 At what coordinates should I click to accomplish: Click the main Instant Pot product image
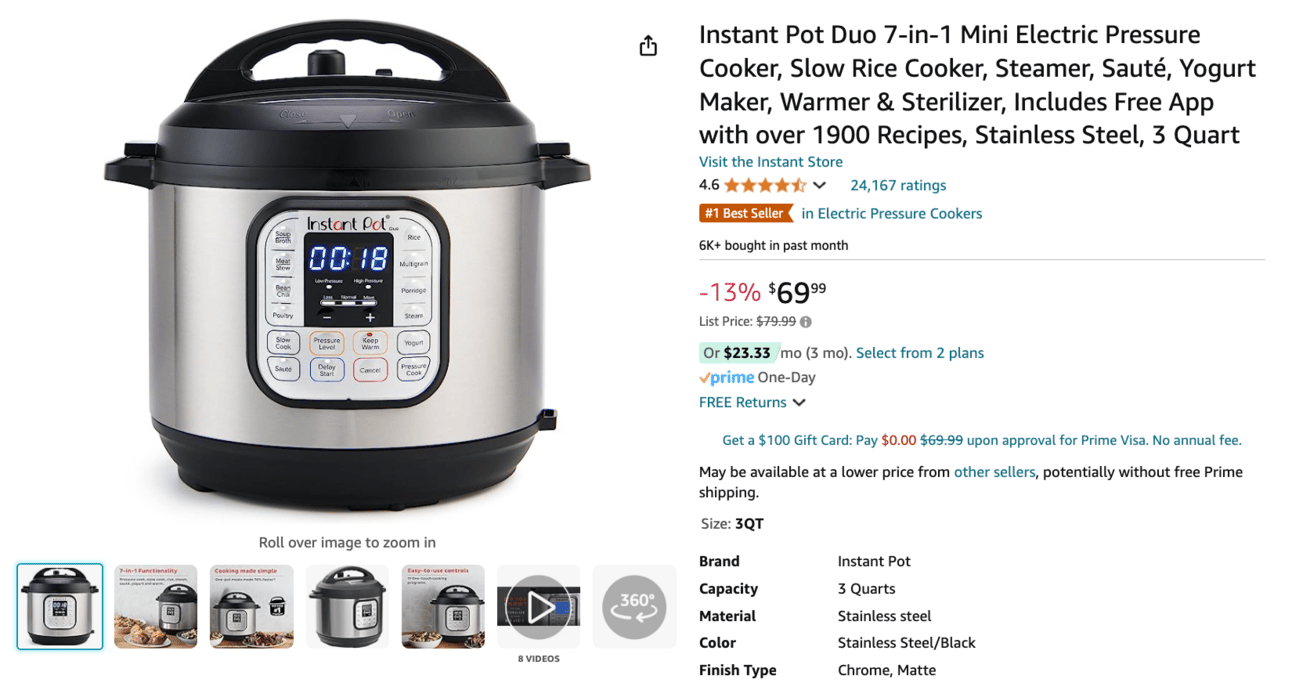point(347,267)
